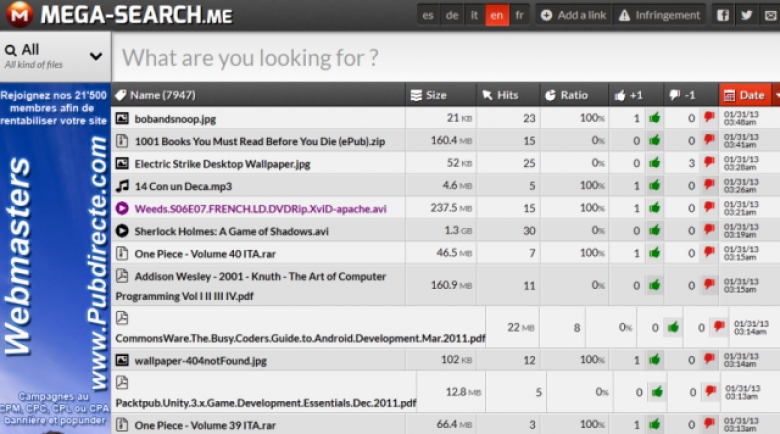Open the Twitter share icon
Viewport: 780px width, 434px height.
[x=747, y=15]
